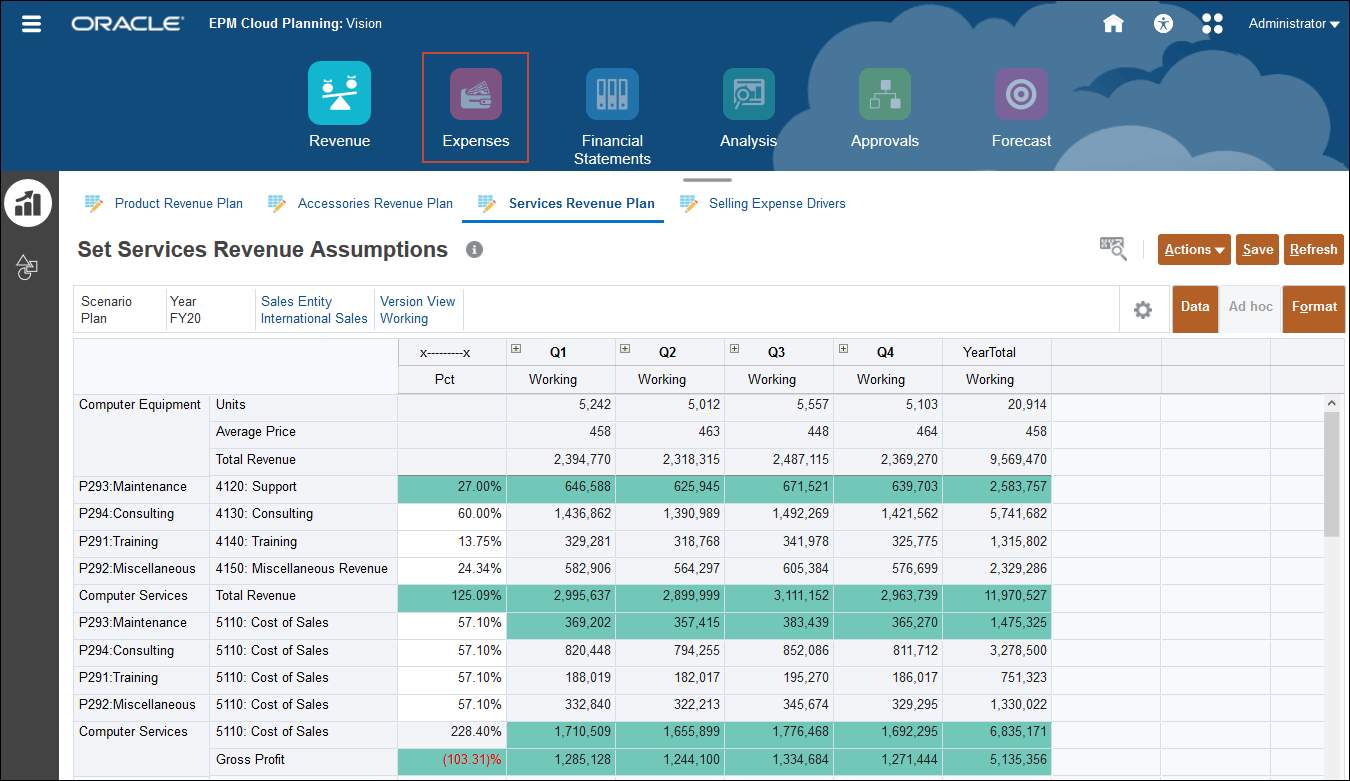Expand the Q3 column members
1350x781 pixels.
pos(734,349)
